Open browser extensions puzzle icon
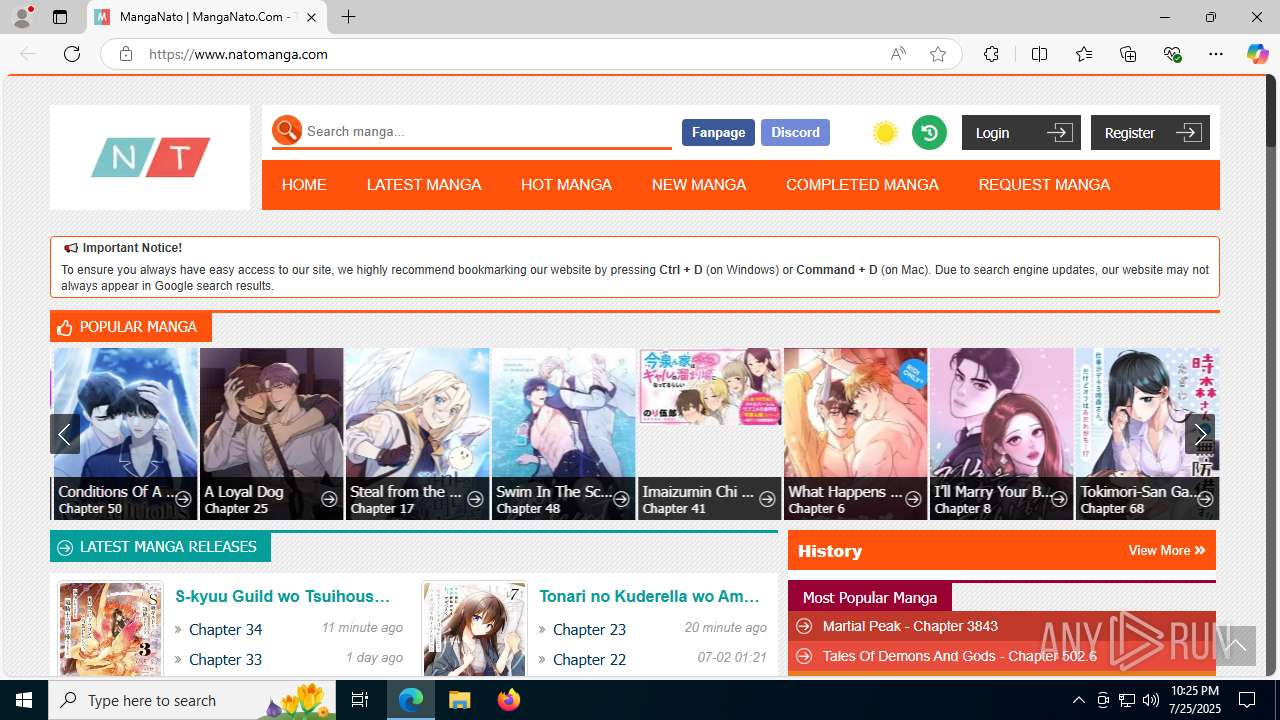 [991, 54]
